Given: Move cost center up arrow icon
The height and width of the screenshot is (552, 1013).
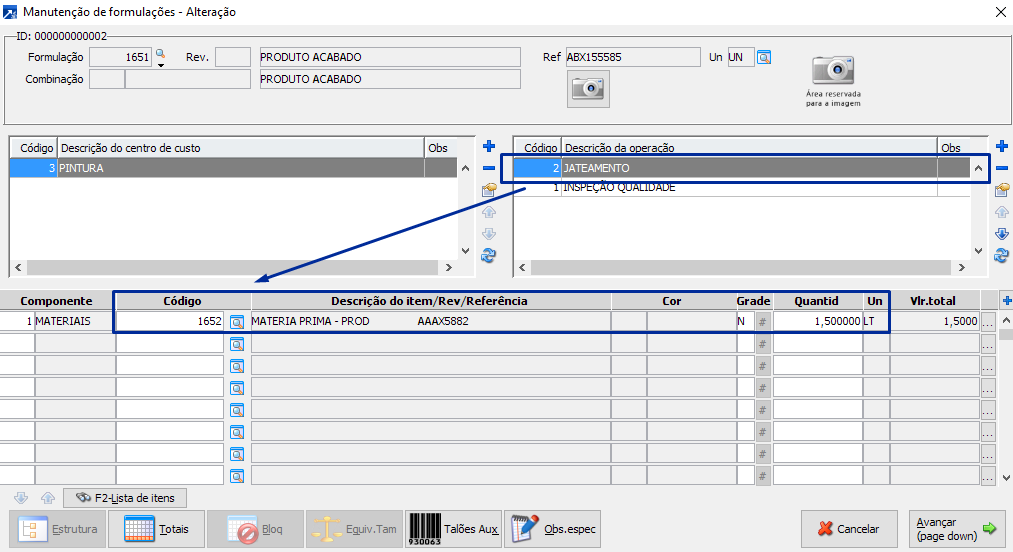Looking at the screenshot, I should click(489, 212).
